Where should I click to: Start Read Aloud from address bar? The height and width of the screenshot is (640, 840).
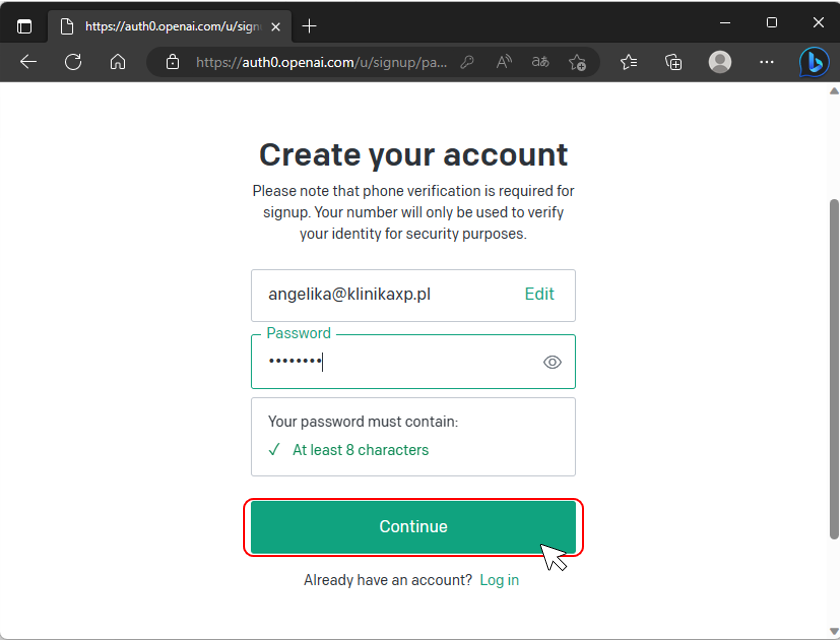[x=504, y=62]
